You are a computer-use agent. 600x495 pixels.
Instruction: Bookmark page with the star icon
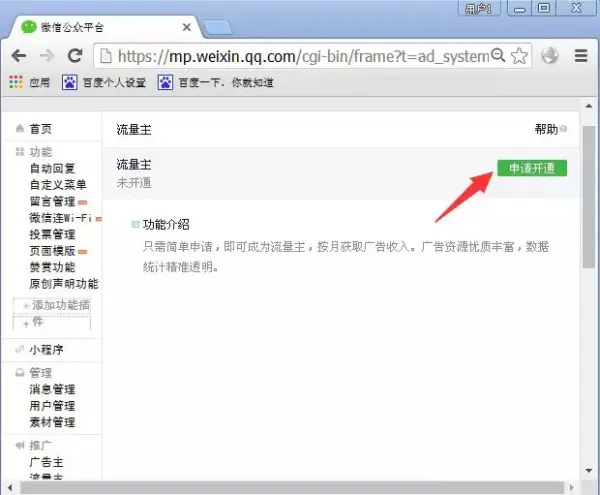519,56
